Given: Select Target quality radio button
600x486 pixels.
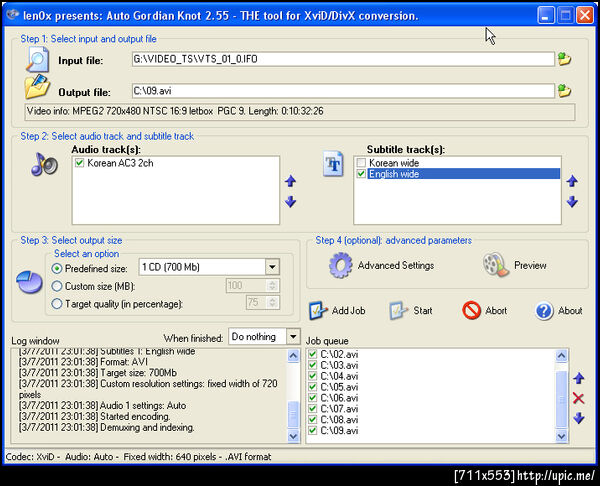Looking at the screenshot, I should click(x=57, y=303).
